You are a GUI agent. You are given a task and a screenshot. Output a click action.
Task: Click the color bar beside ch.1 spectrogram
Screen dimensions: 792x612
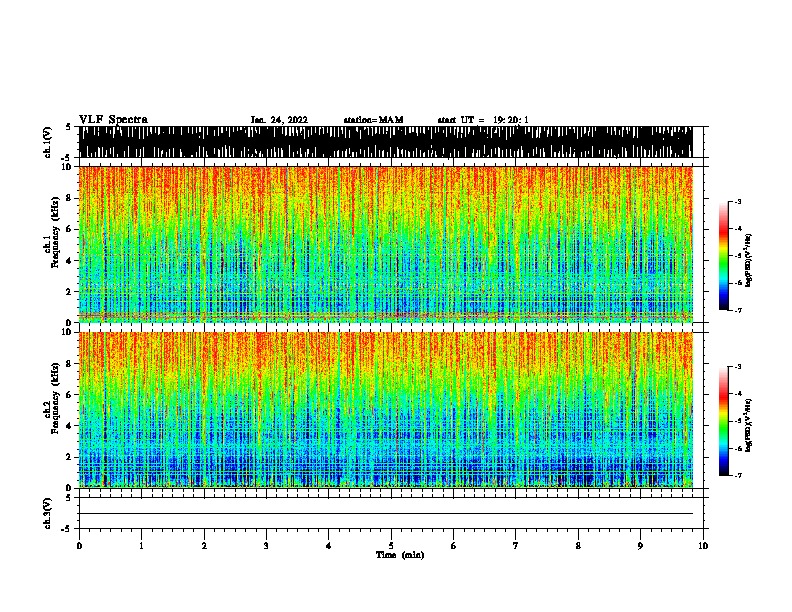point(723,256)
